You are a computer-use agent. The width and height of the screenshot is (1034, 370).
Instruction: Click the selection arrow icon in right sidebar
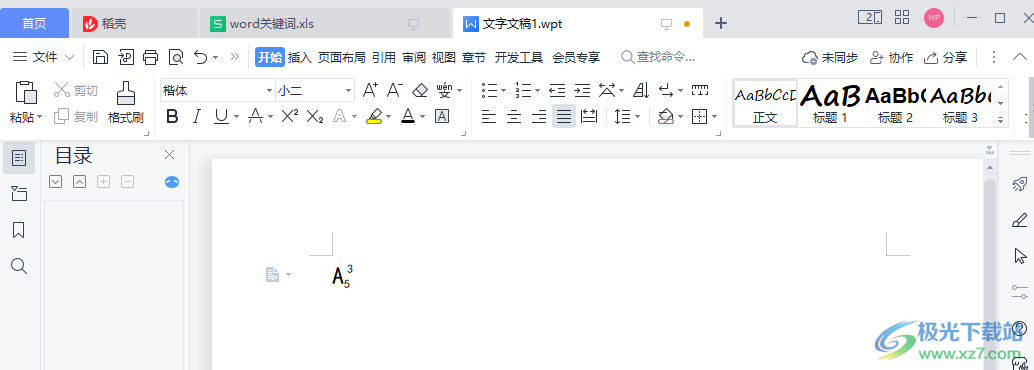pyautogui.click(x=1019, y=255)
